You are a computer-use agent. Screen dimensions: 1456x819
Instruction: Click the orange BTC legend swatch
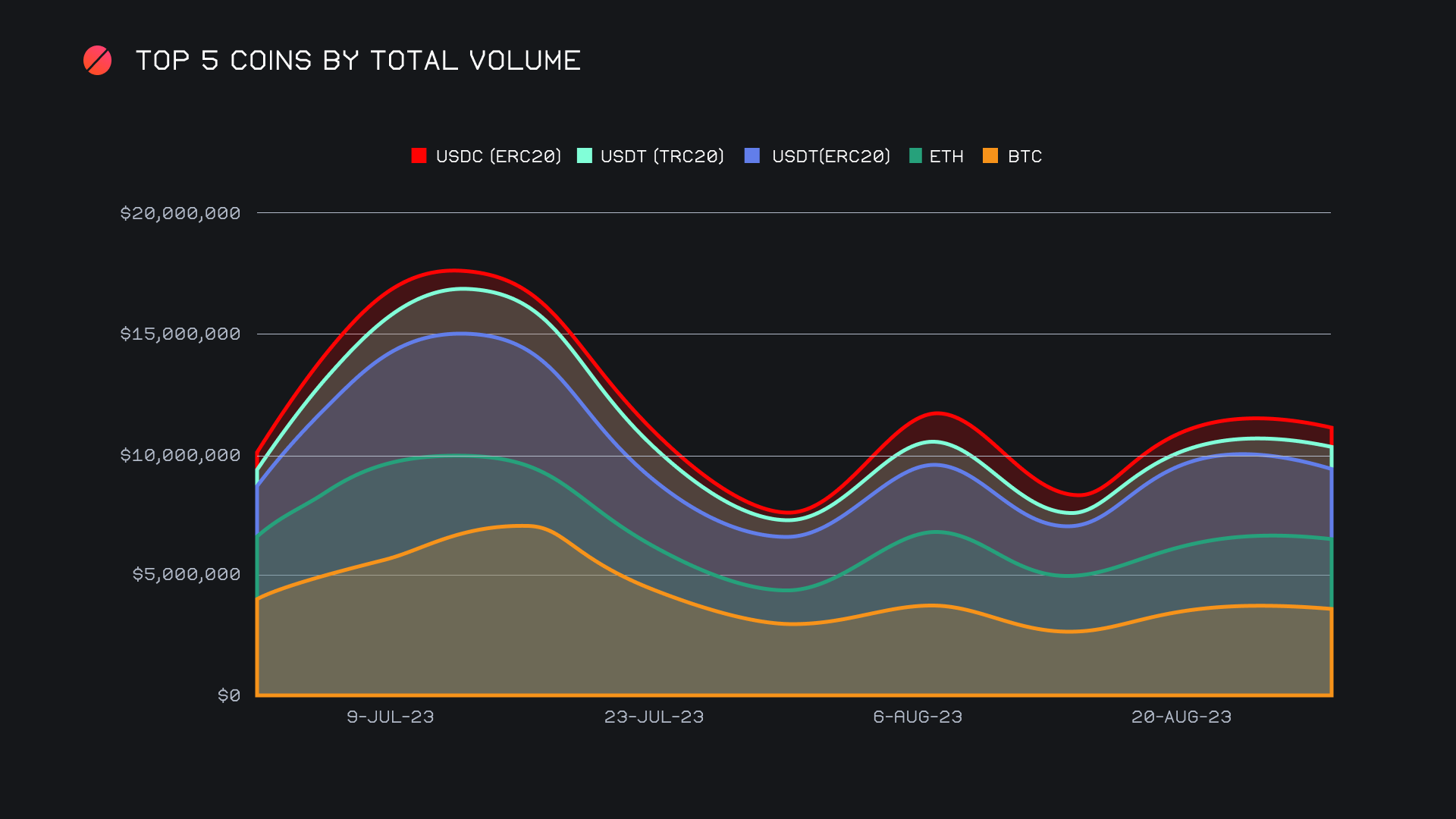pyautogui.click(x=990, y=155)
